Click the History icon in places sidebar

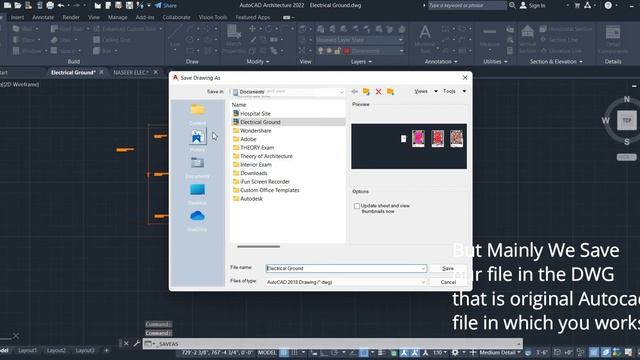tap(197, 137)
